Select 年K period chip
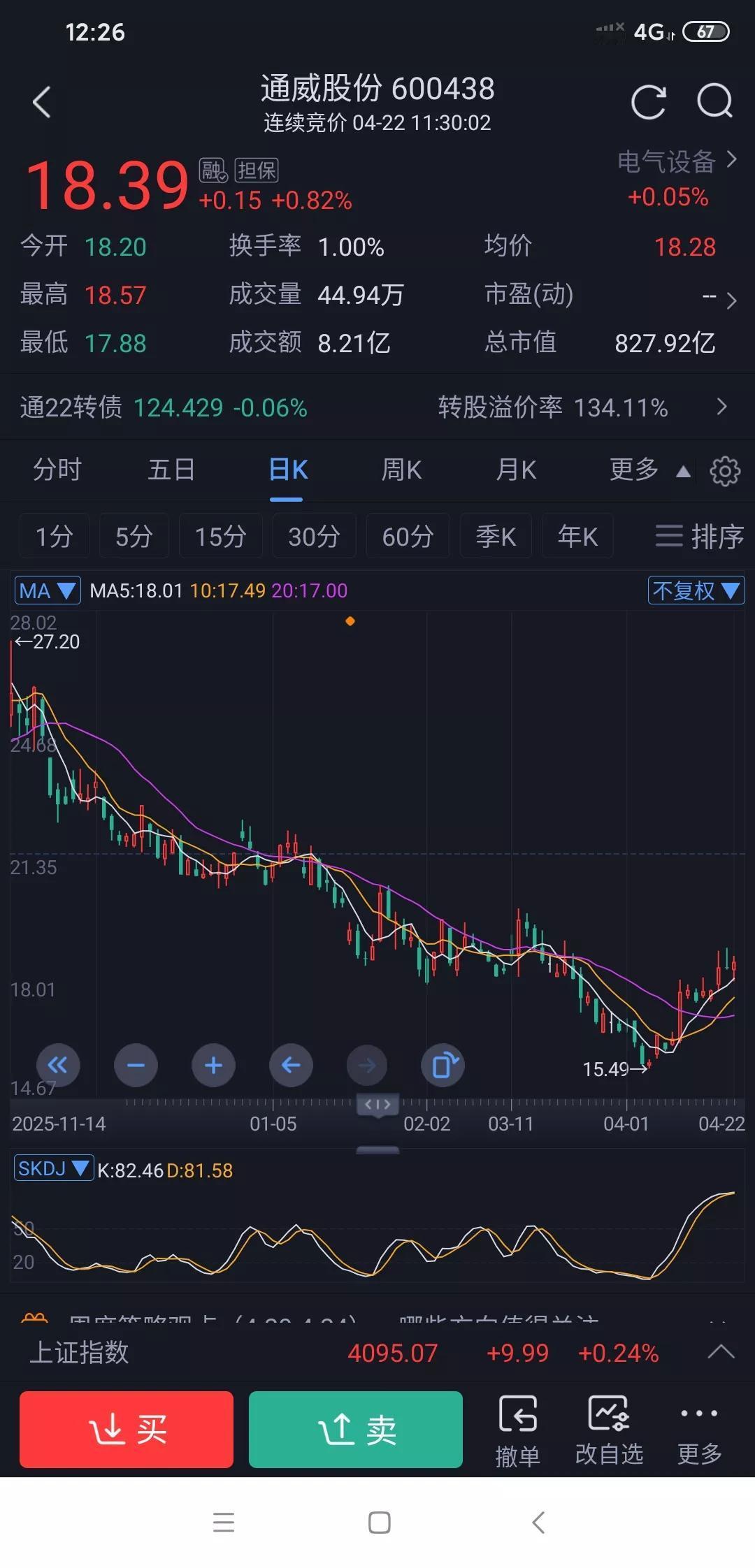Viewport: 755px width, 1568px height. [x=578, y=536]
